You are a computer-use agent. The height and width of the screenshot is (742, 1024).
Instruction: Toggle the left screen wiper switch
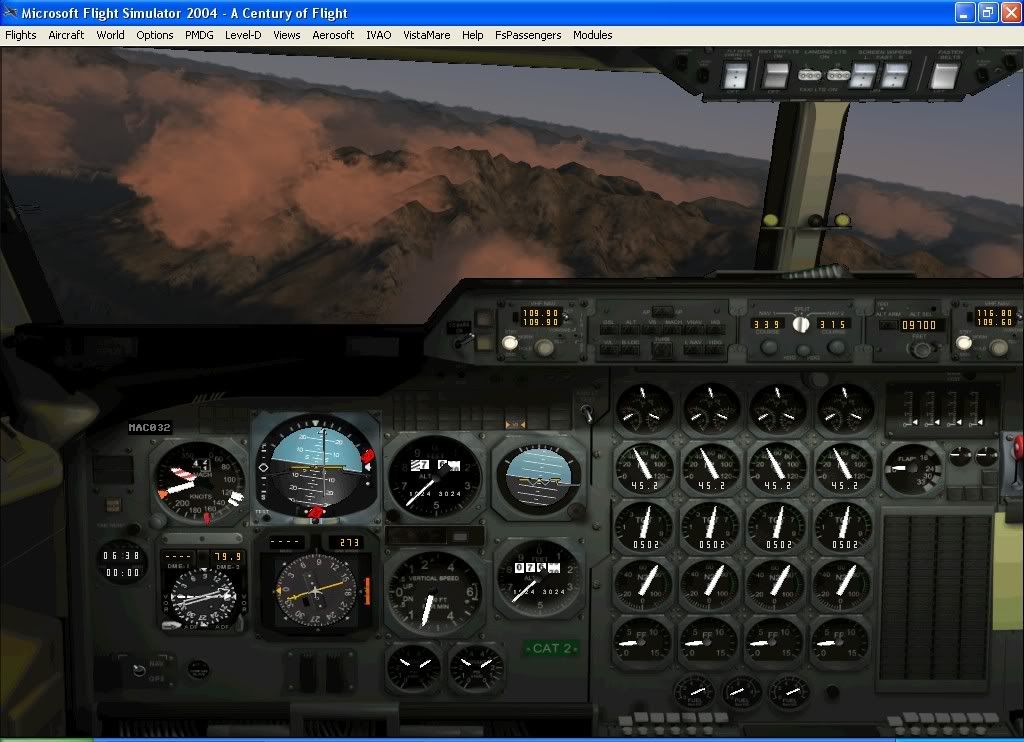coord(862,74)
